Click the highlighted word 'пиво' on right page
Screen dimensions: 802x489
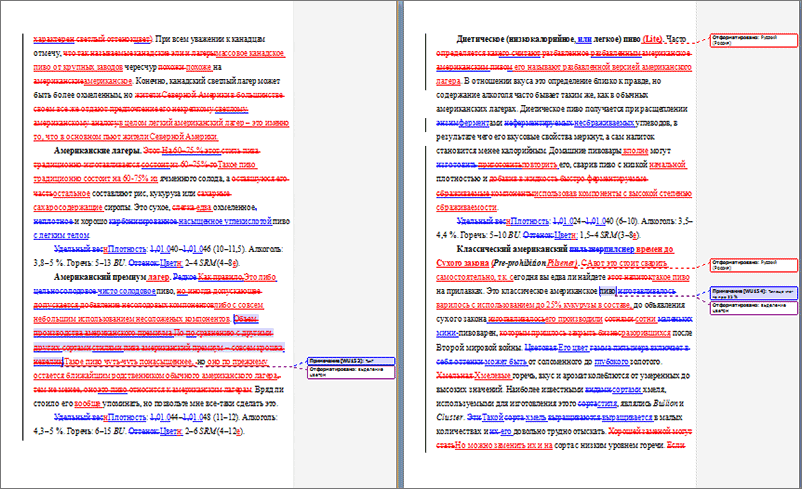point(607,291)
